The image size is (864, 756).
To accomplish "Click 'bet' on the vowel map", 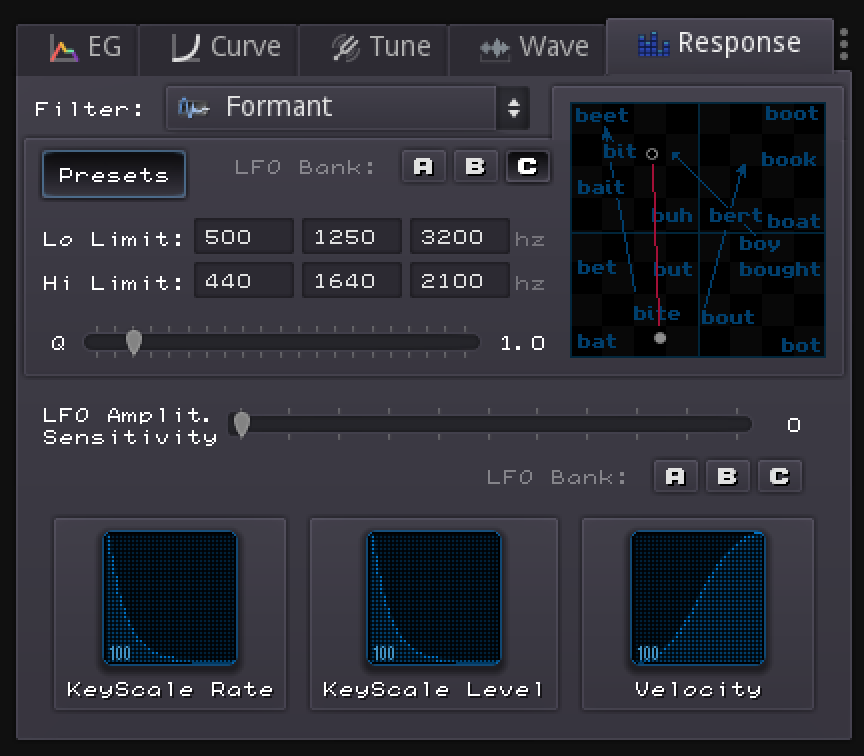I will [x=597, y=268].
